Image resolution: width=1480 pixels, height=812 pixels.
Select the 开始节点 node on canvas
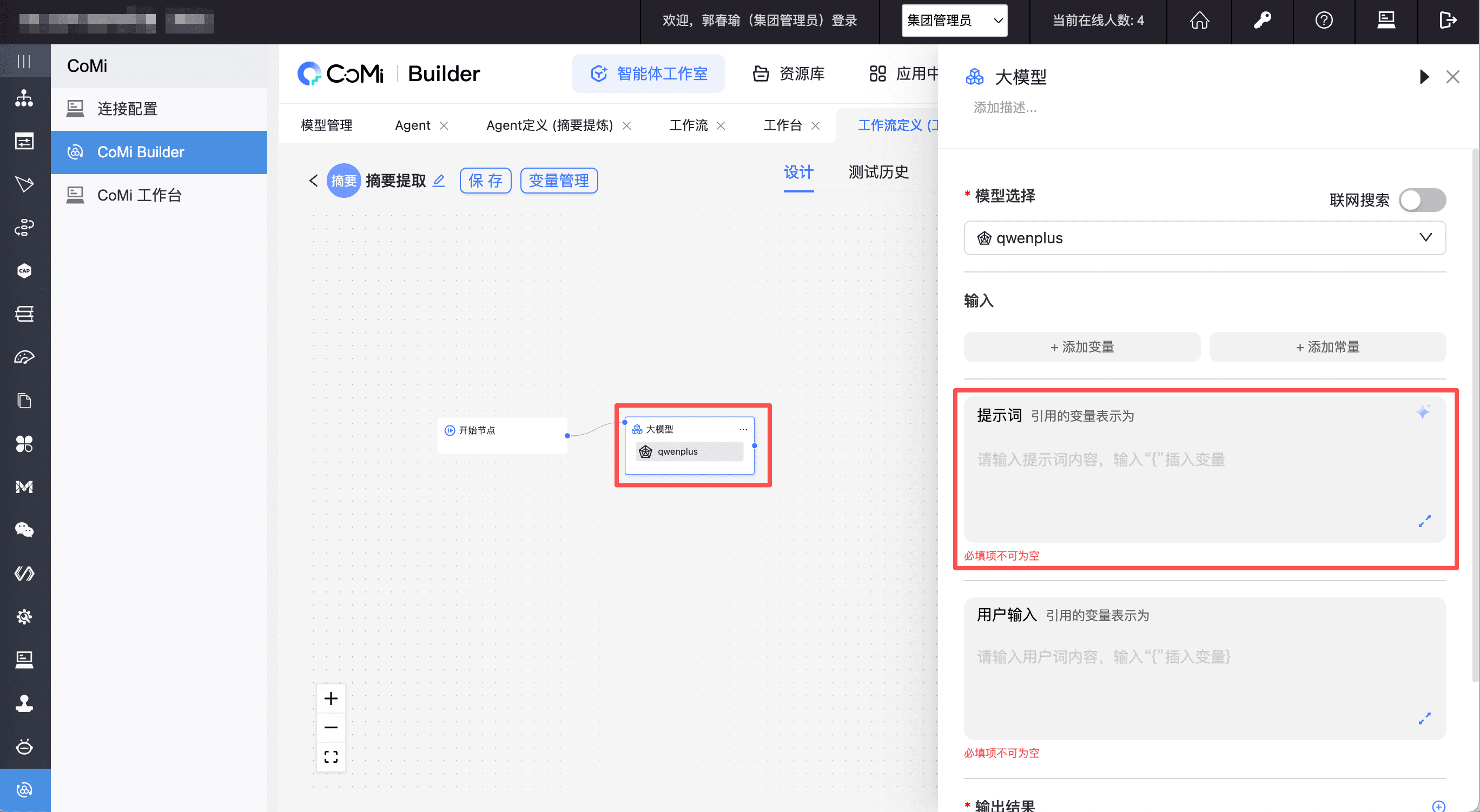502,435
